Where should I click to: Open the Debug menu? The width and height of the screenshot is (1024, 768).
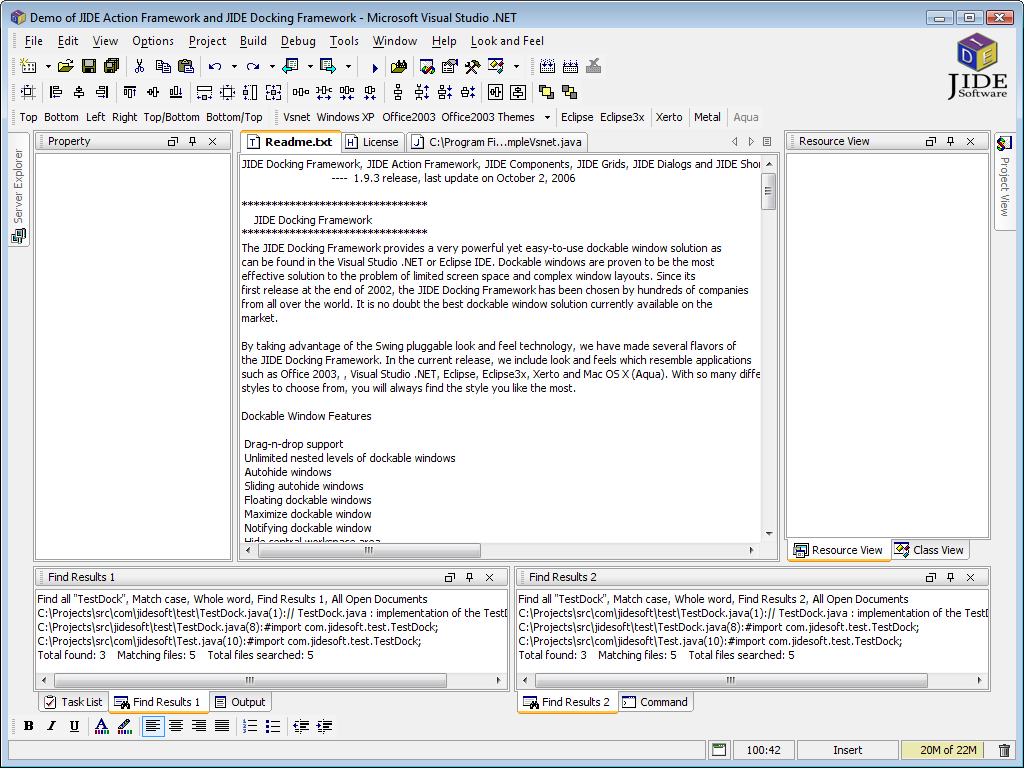point(298,41)
